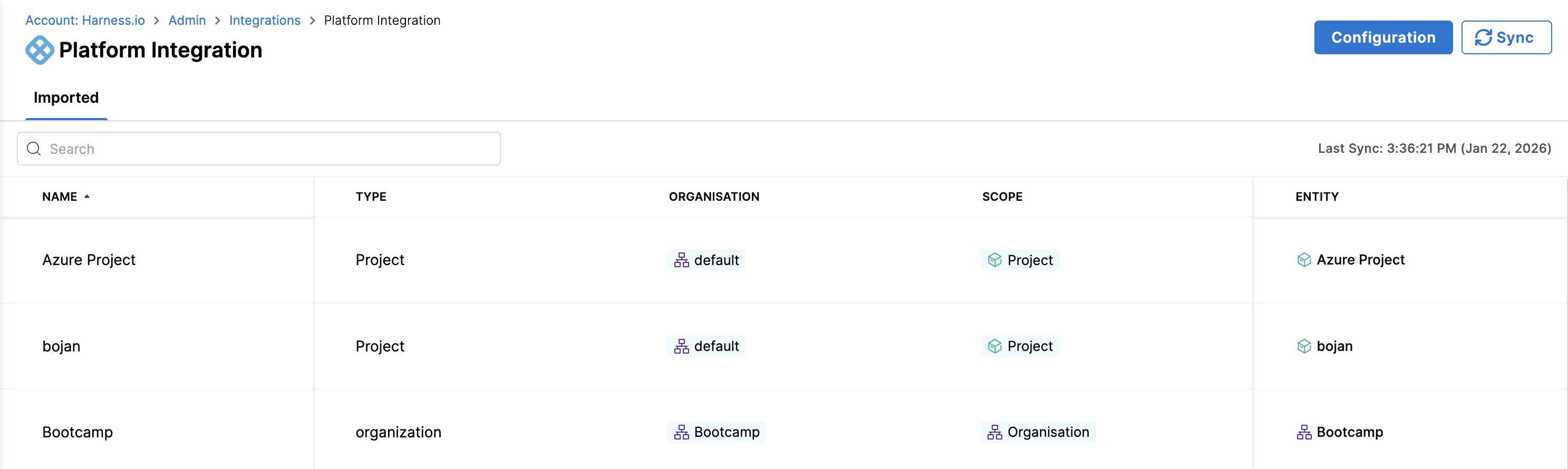Click the hierarchy icon in Azure Project's default badge
Image resolution: width=1568 pixels, height=469 pixels.
[681, 260]
